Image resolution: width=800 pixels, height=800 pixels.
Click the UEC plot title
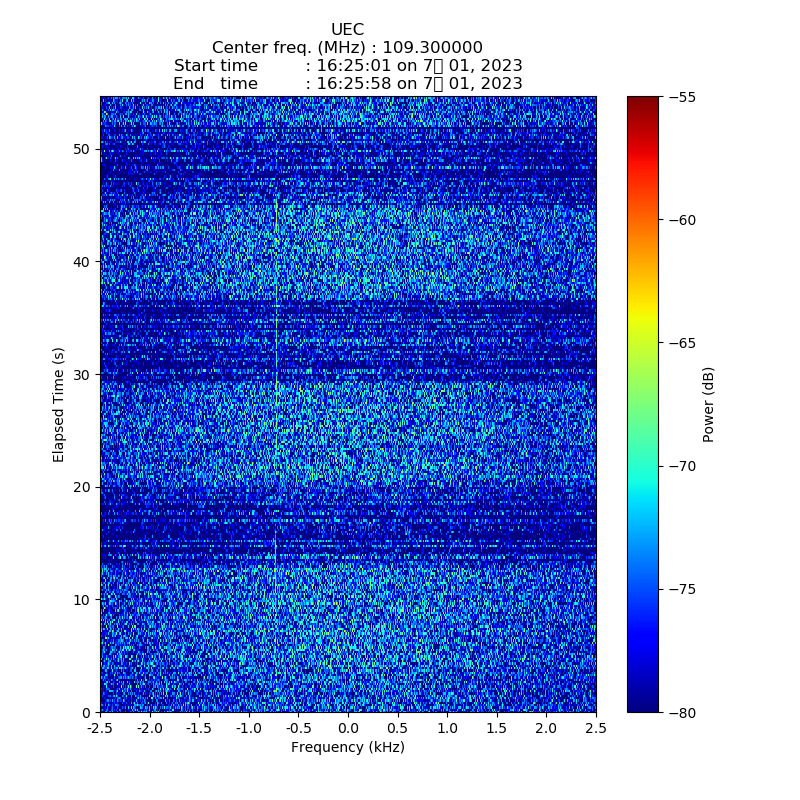(347, 30)
